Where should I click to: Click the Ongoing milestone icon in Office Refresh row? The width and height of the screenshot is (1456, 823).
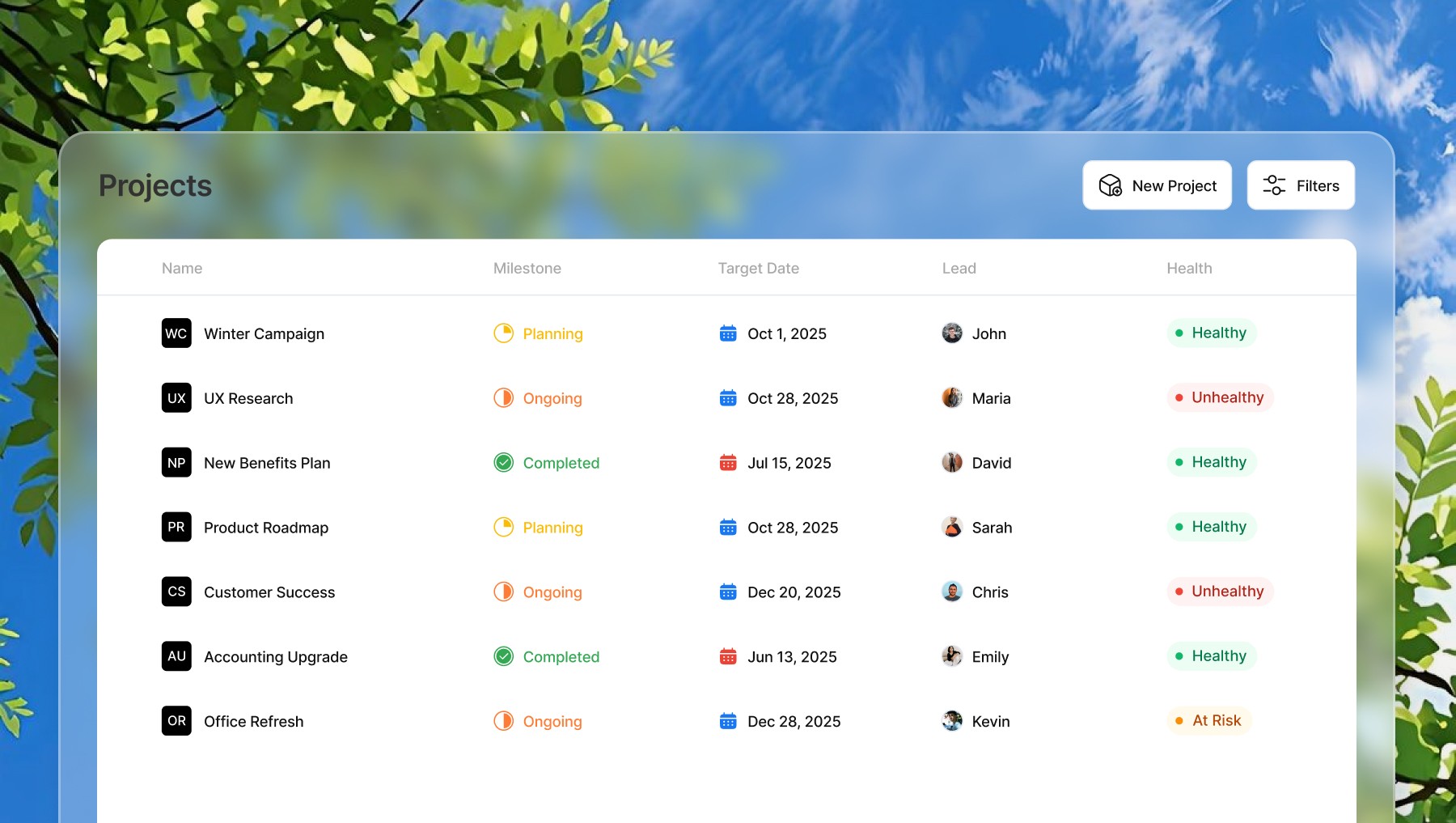[x=504, y=721]
